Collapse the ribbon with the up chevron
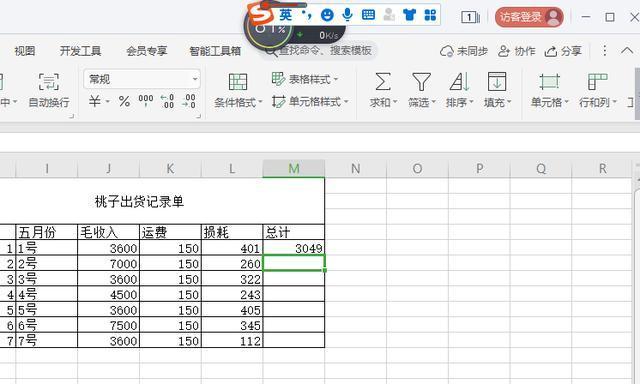The image size is (640, 384). 627,51
